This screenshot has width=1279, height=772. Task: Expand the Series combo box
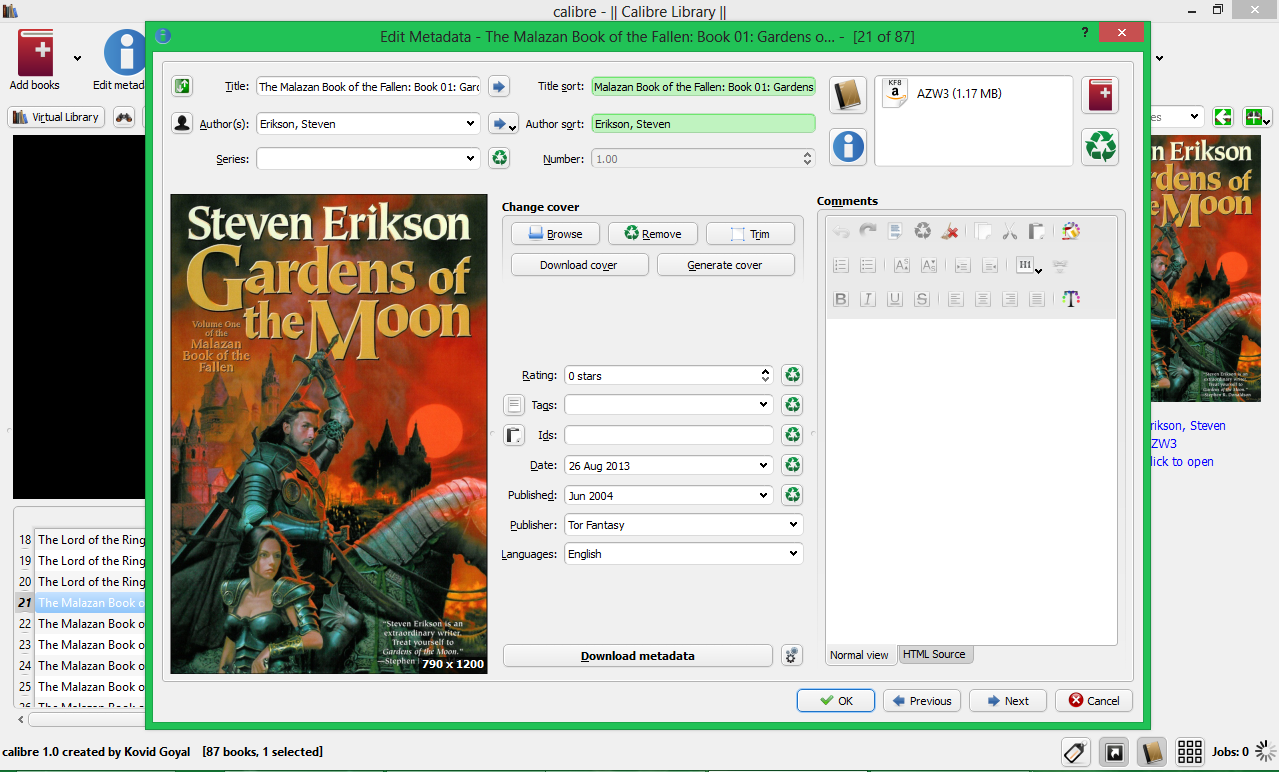471,158
